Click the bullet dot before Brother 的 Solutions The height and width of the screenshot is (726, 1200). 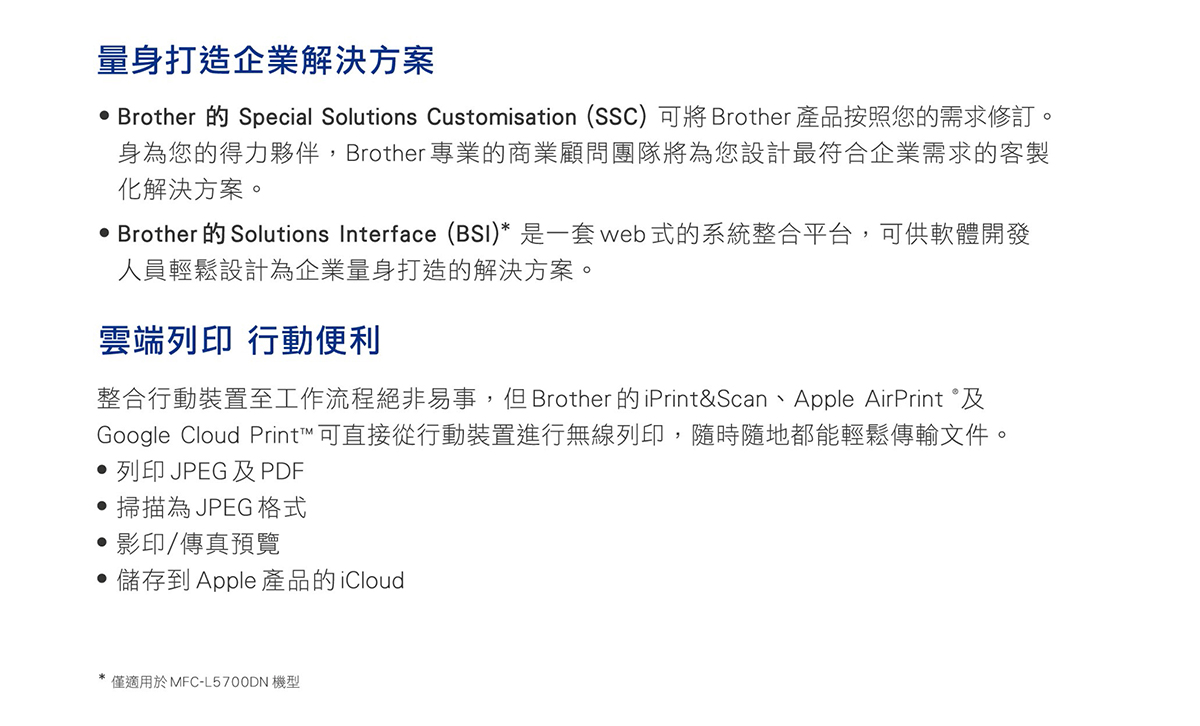pyautogui.click(x=103, y=235)
